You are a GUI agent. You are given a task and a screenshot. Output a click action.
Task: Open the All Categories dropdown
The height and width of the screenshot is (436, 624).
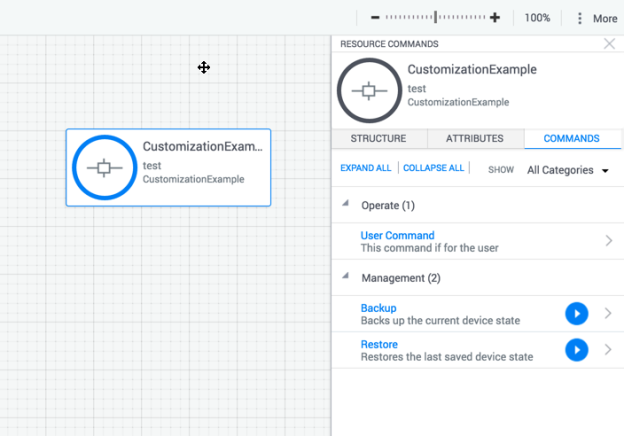[567, 170]
